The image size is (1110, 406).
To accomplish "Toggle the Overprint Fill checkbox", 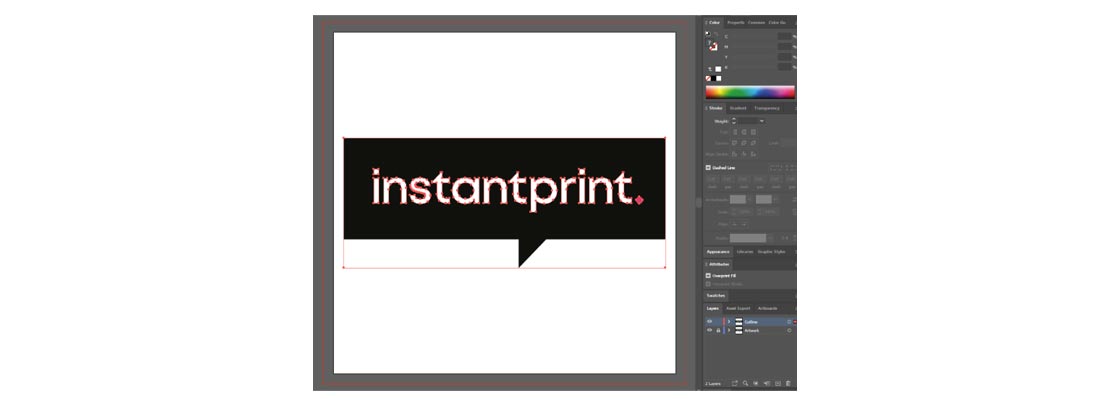I will pyautogui.click(x=709, y=275).
